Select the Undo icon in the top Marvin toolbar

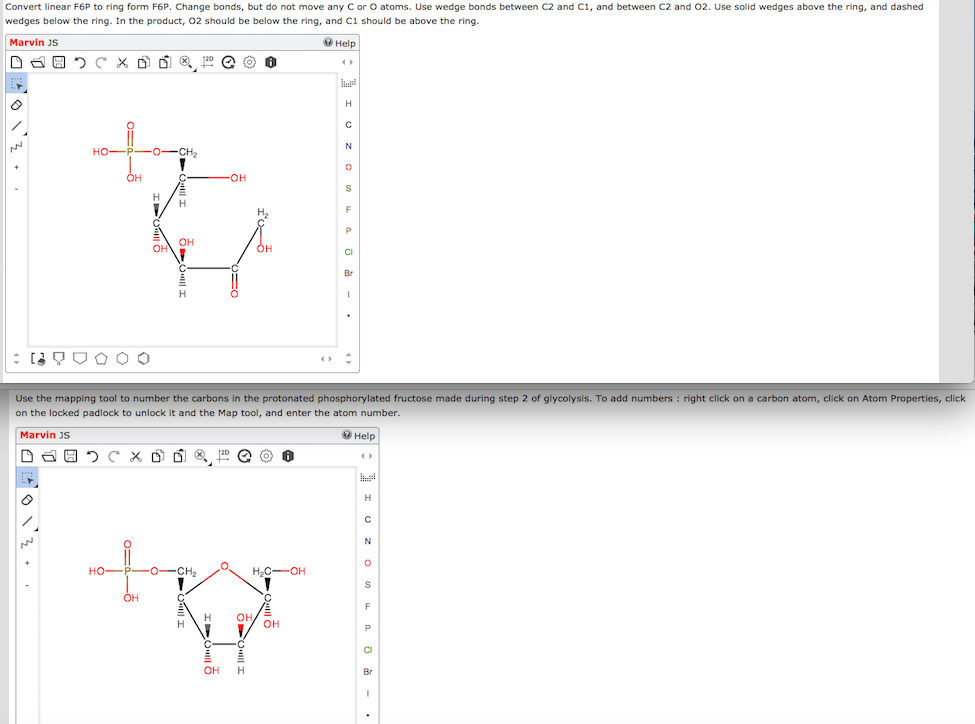79,62
